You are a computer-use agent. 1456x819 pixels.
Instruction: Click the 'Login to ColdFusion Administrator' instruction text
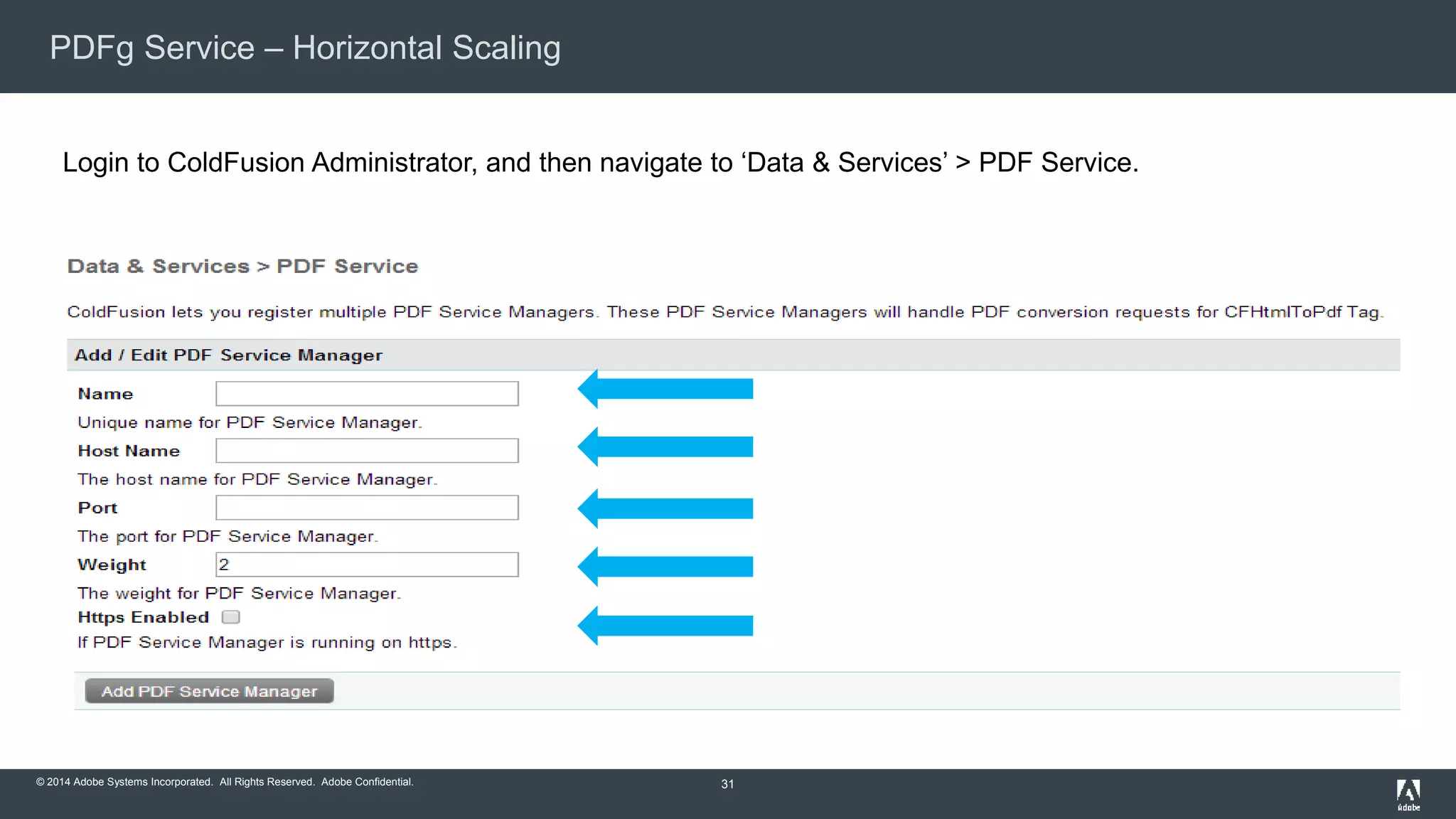(600, 163)
